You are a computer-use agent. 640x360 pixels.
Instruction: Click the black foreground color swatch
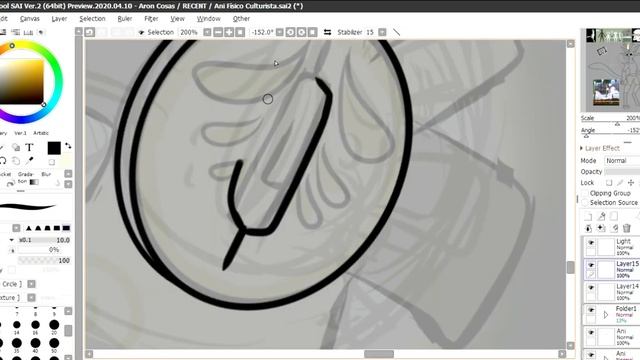[54, 148]
